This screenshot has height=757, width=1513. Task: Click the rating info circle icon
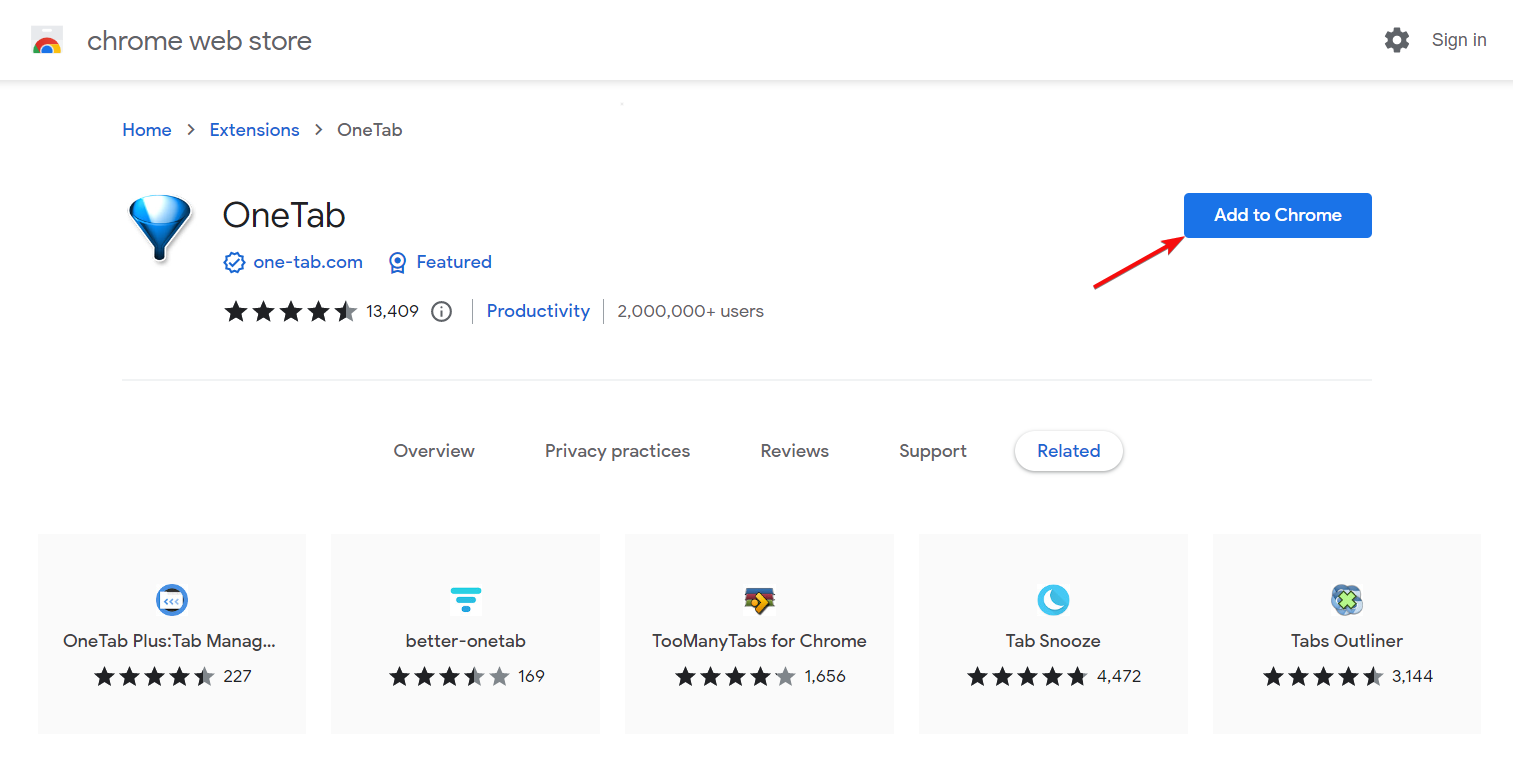(x=441, y=311)
